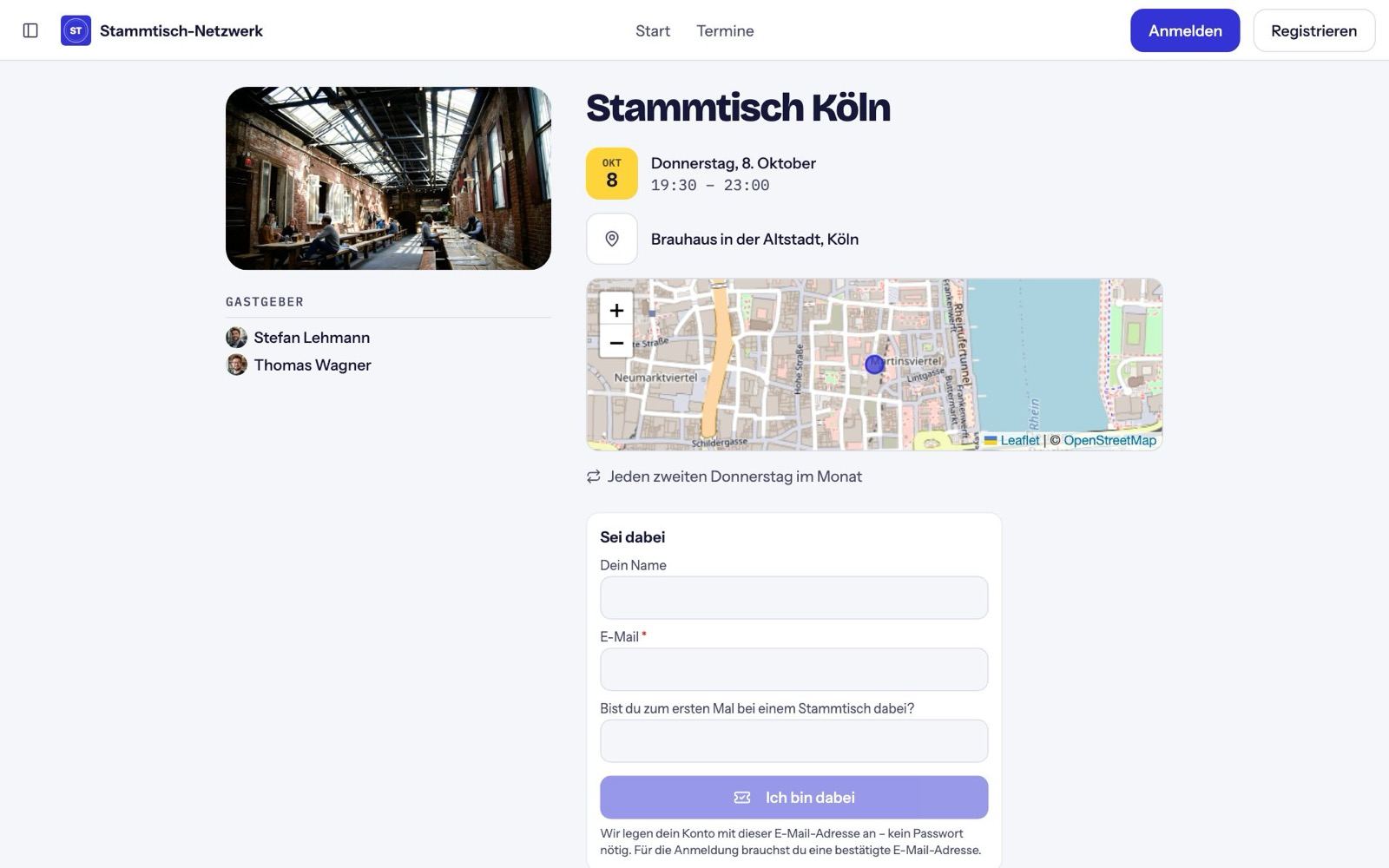Zoom in on the map

[x=616, y=310]
